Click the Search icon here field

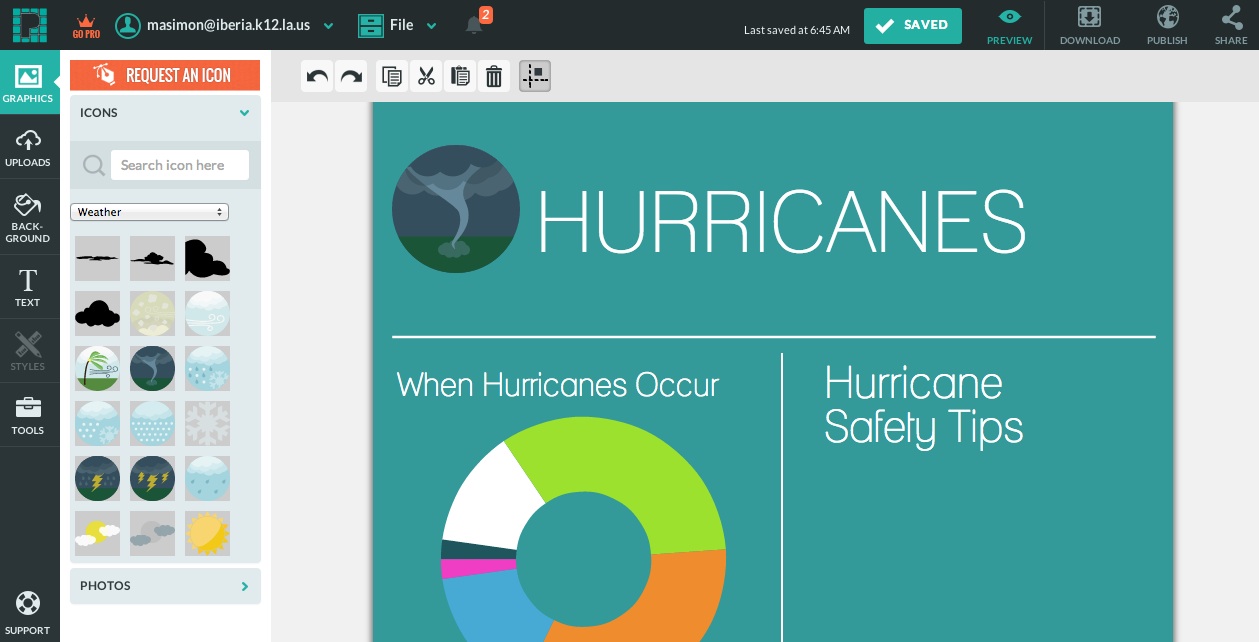pyautogui.click(x=180, y=166)
